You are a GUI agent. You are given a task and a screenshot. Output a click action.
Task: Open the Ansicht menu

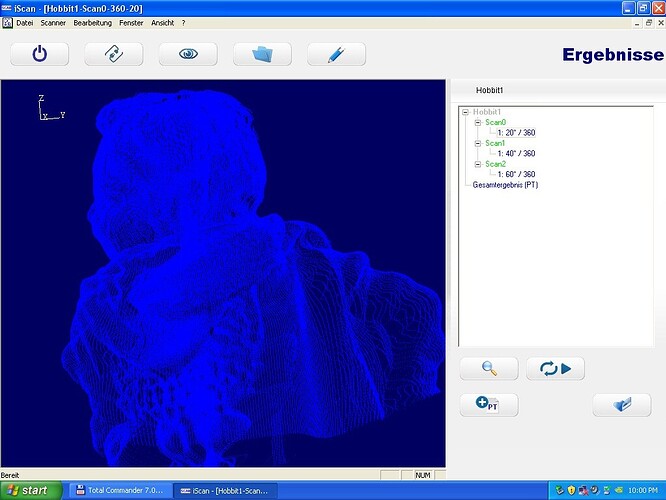click(x=162, y=22)
